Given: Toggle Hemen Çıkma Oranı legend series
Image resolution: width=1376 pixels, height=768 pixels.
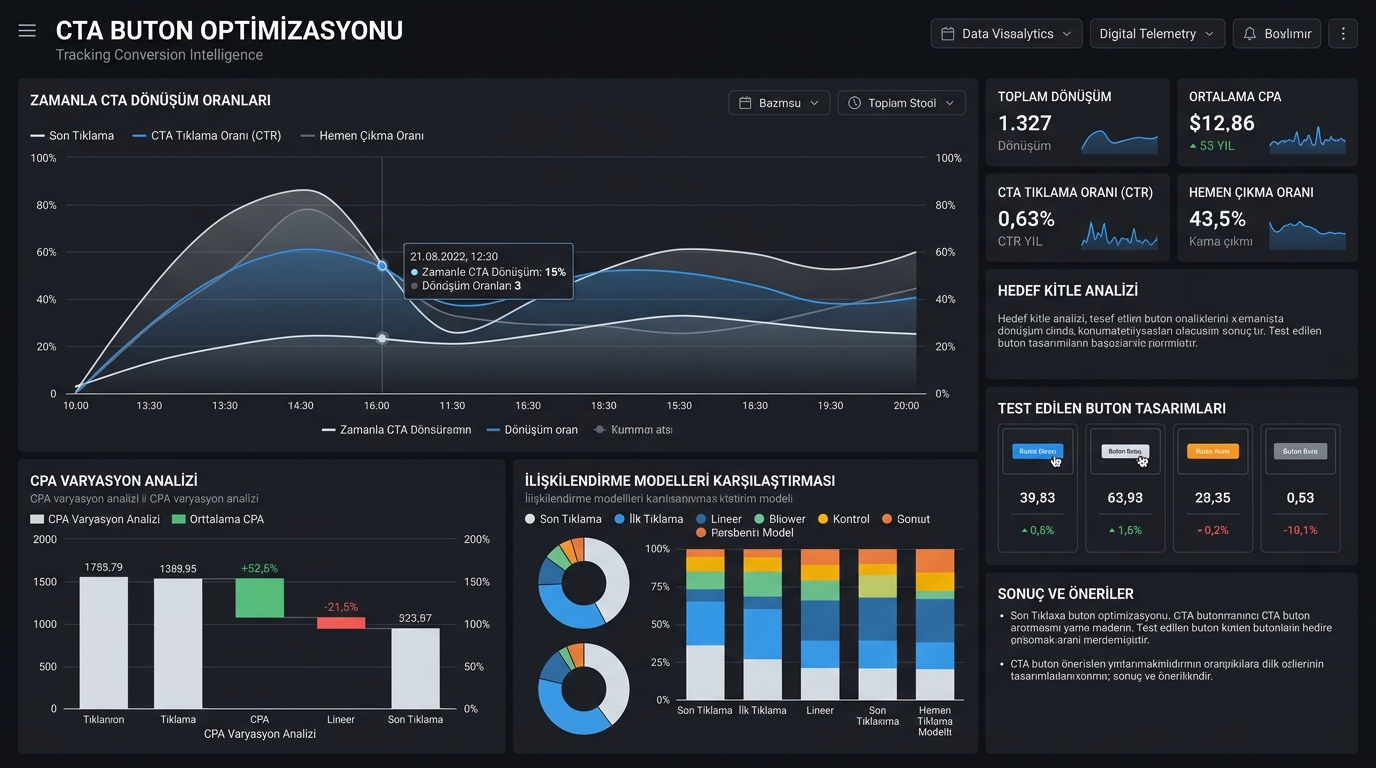Looking at the screenshot, I should pyautogui.click(x=362, y=136).
